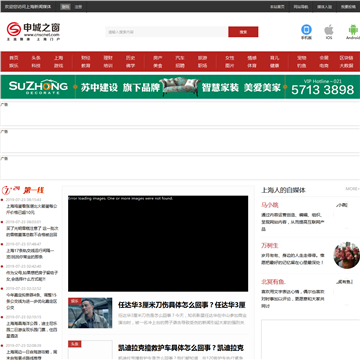Click the 任达华 article thumbnail

90,313
